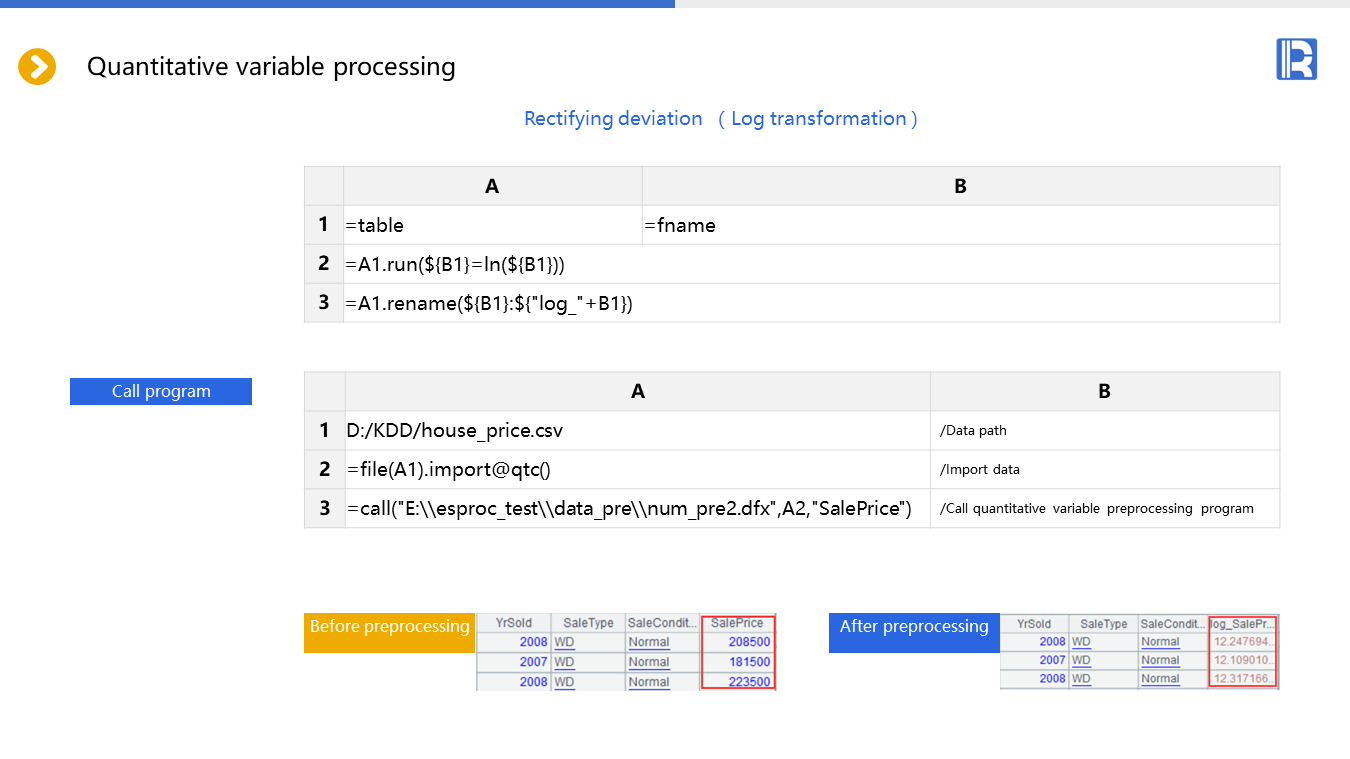The width and height of the screenshot is (1350, 759).
Task: Select the '=file(A1).import@qtc()' cell
Action: coord(638,469)
